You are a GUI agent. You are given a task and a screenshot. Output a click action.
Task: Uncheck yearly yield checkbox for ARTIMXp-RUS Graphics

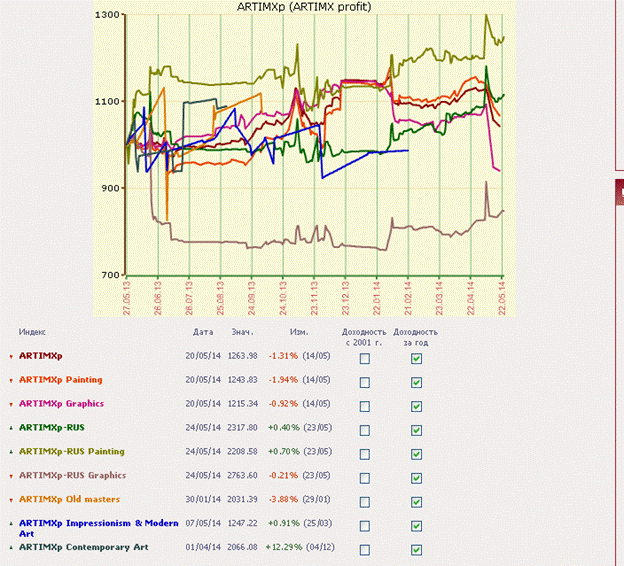click(x=416, y=478)
